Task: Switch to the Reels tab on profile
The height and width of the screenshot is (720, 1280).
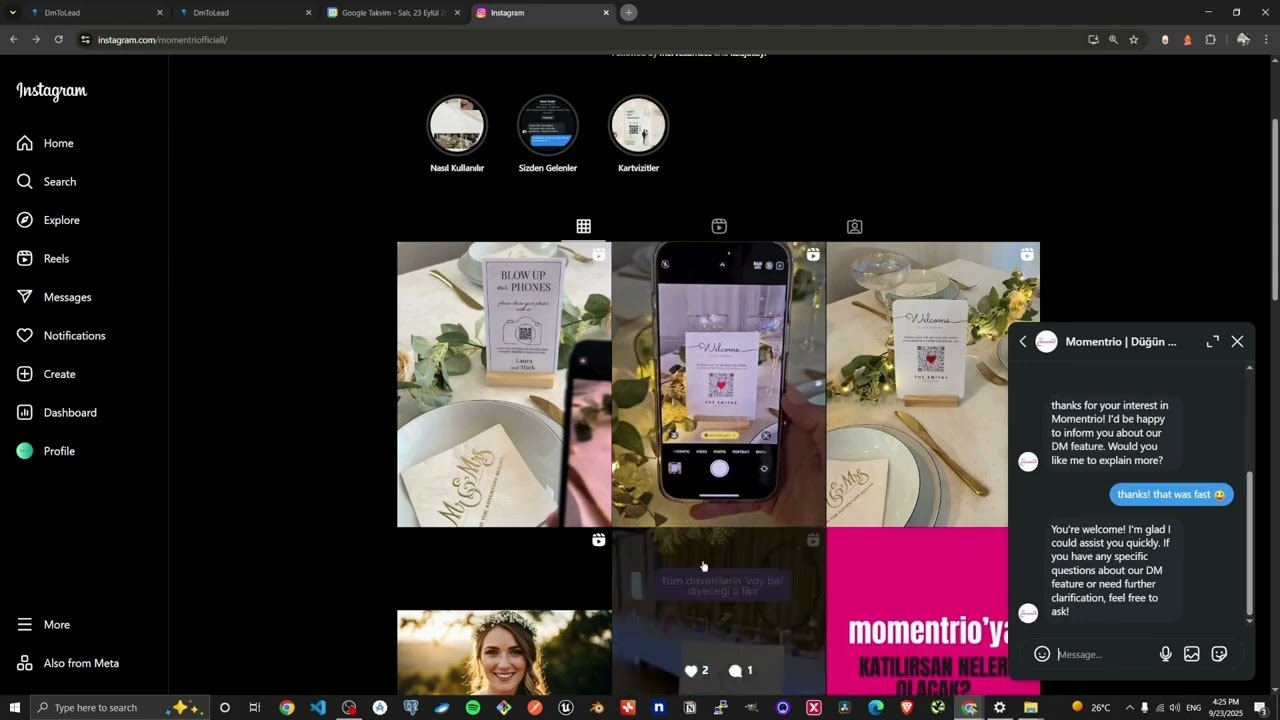Action: tap(719, 227)
